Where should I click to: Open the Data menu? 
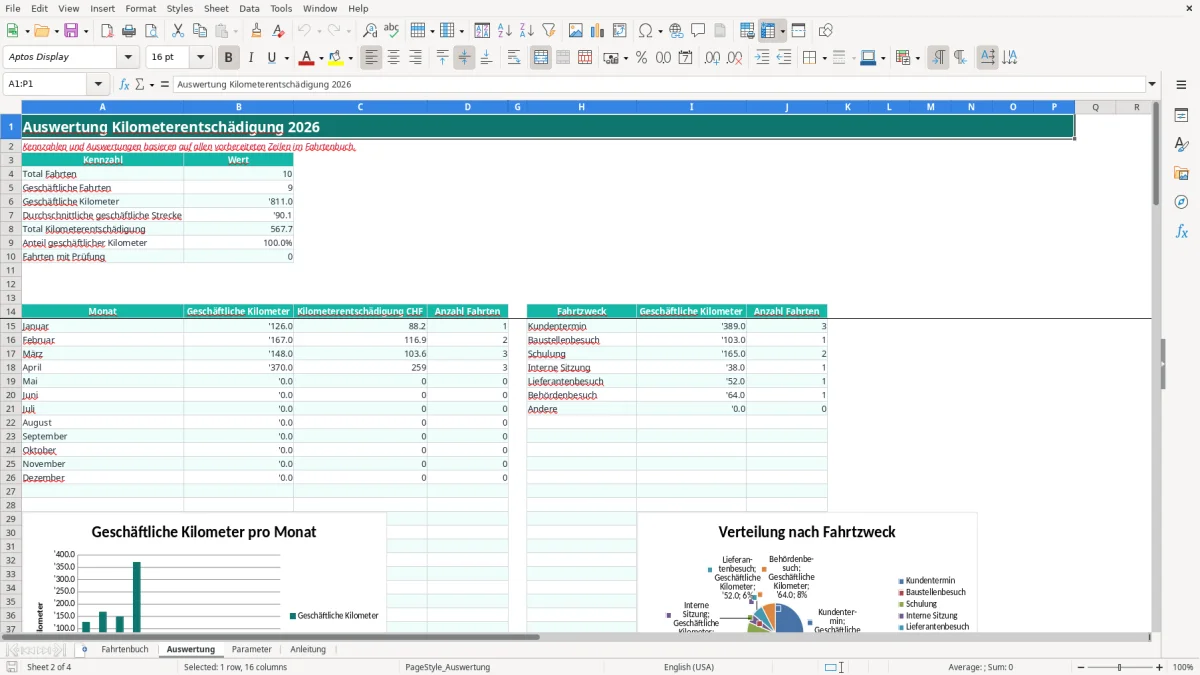click(249, 8)
